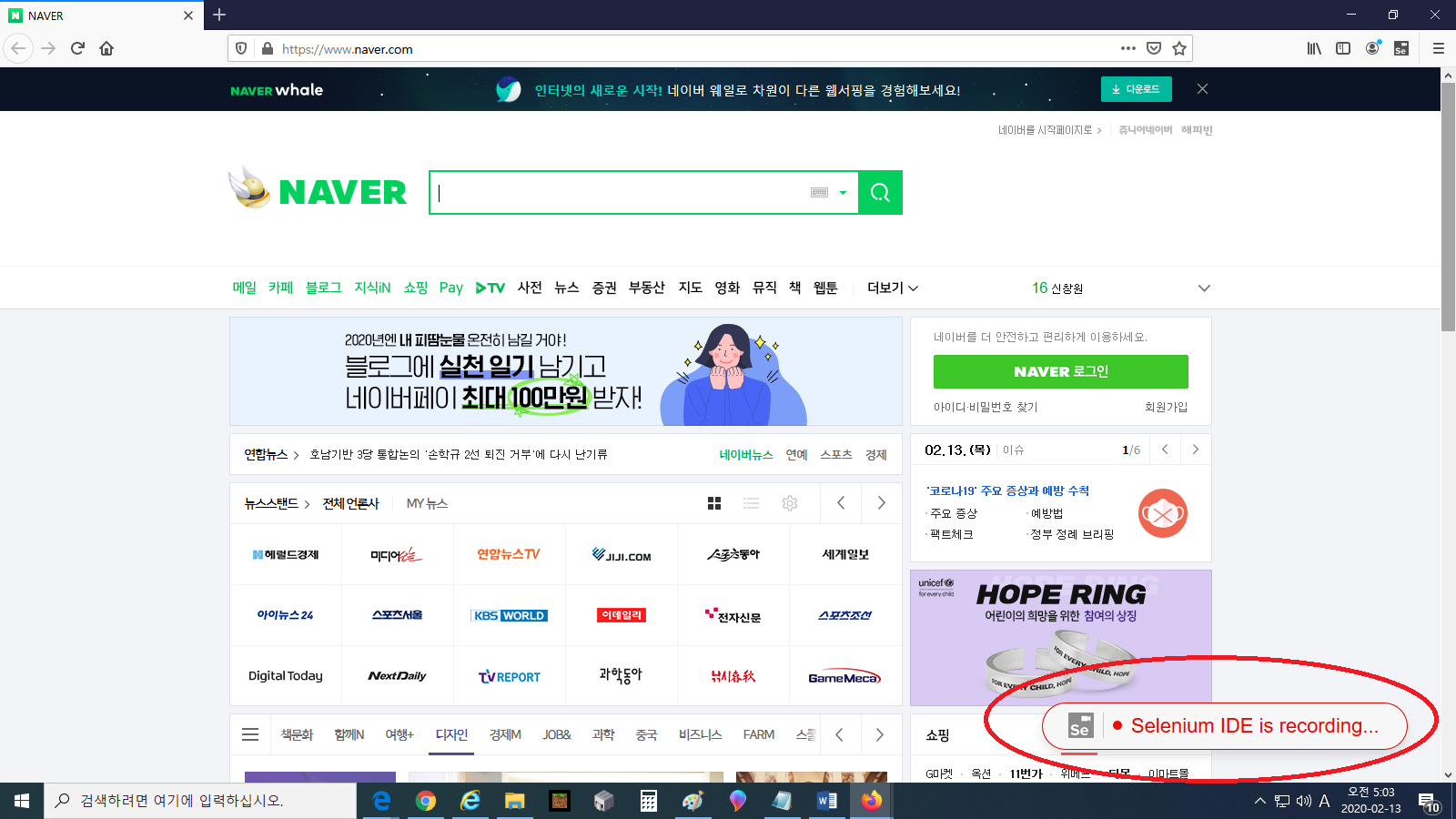Switch newsstand to list view
Image resolution: width=1456 pixels, height=819 pixels.
click(751, 503)
